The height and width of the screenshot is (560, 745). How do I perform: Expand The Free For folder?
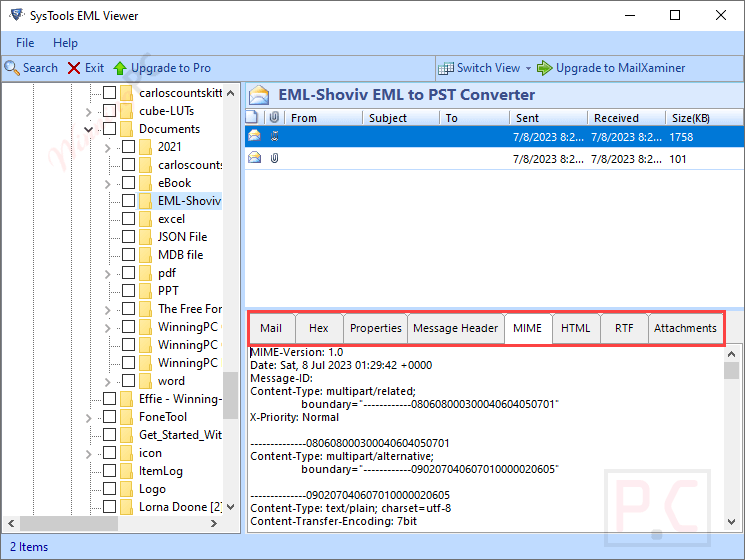pos(107,310)
